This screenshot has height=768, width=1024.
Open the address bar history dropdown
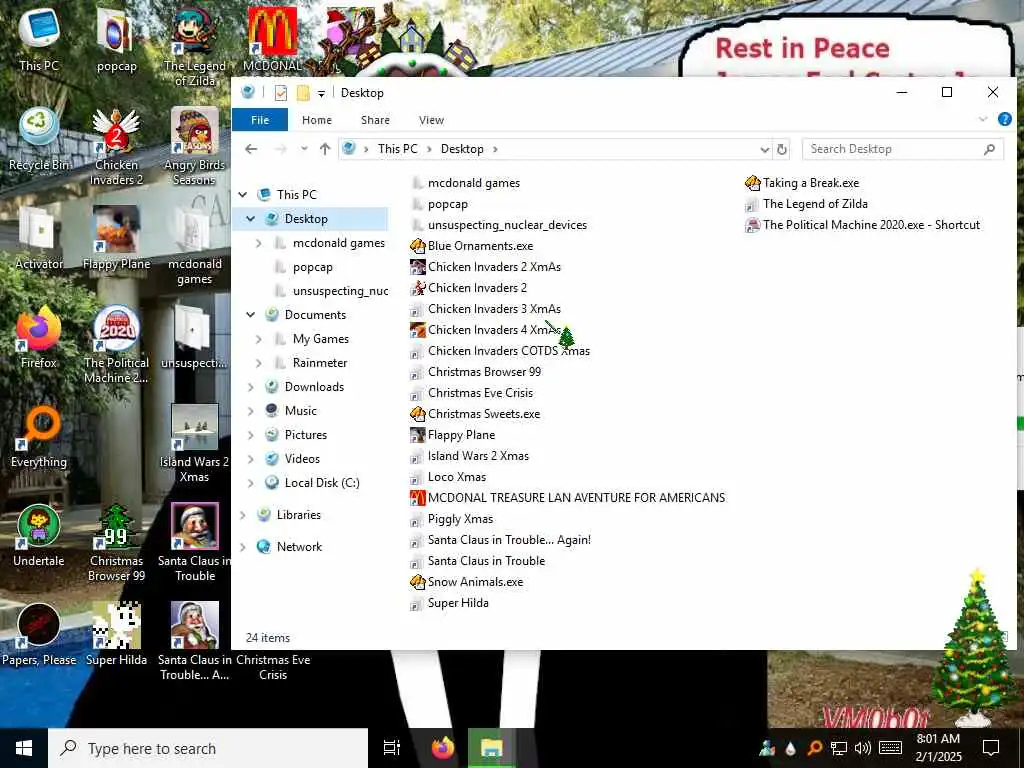coord(765,150)
